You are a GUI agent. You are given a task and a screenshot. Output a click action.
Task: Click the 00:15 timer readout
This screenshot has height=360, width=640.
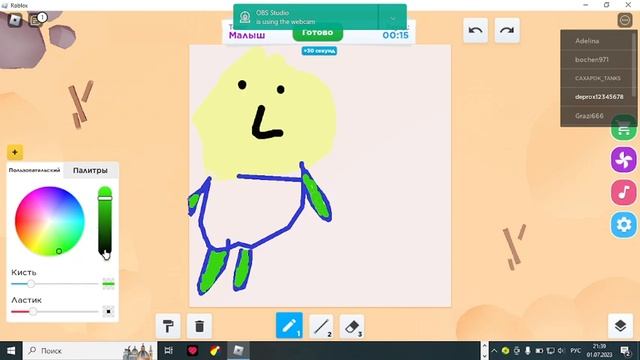pyautogui.click(x=396, y=35)
